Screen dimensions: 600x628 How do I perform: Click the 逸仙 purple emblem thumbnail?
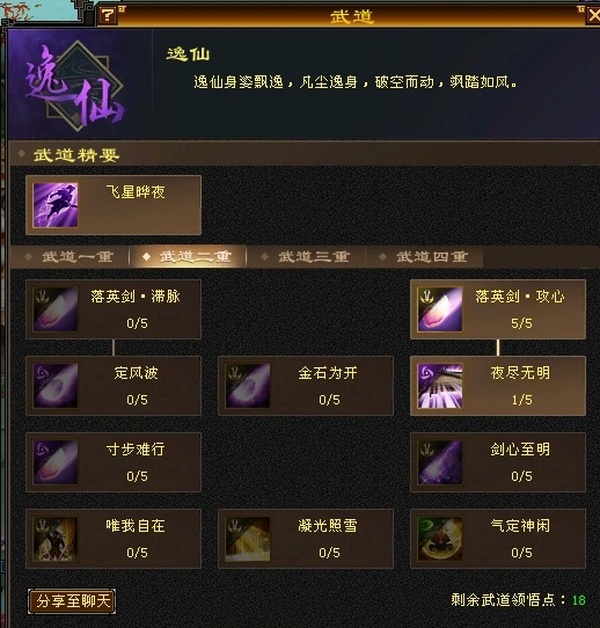[x=76, y=85]
